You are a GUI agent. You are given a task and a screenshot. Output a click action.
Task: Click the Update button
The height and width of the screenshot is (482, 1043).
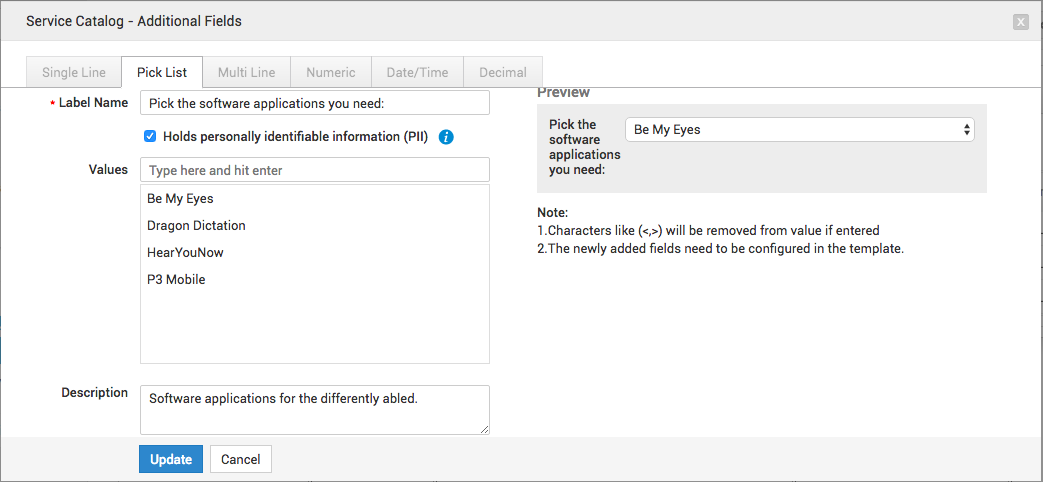coord(171,459)
